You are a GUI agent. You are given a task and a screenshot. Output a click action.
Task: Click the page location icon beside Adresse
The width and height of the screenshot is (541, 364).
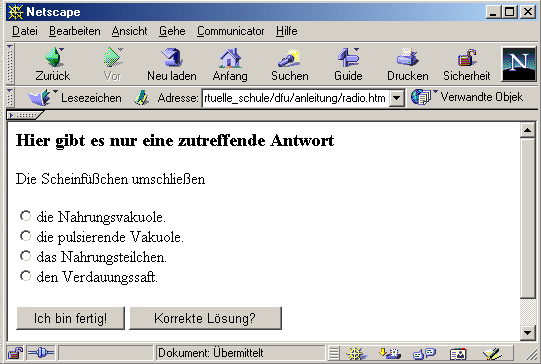141,98
